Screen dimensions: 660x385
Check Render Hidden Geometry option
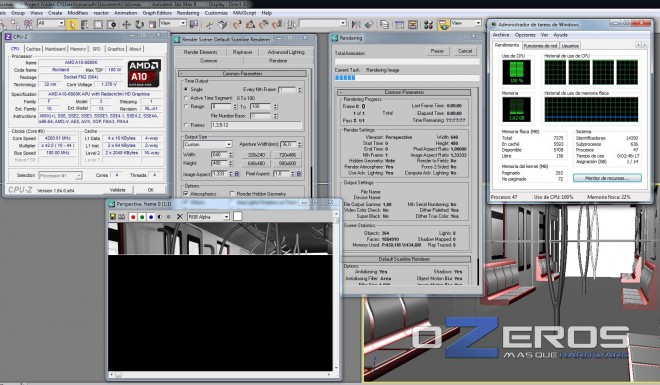click(x=232, y=194)
